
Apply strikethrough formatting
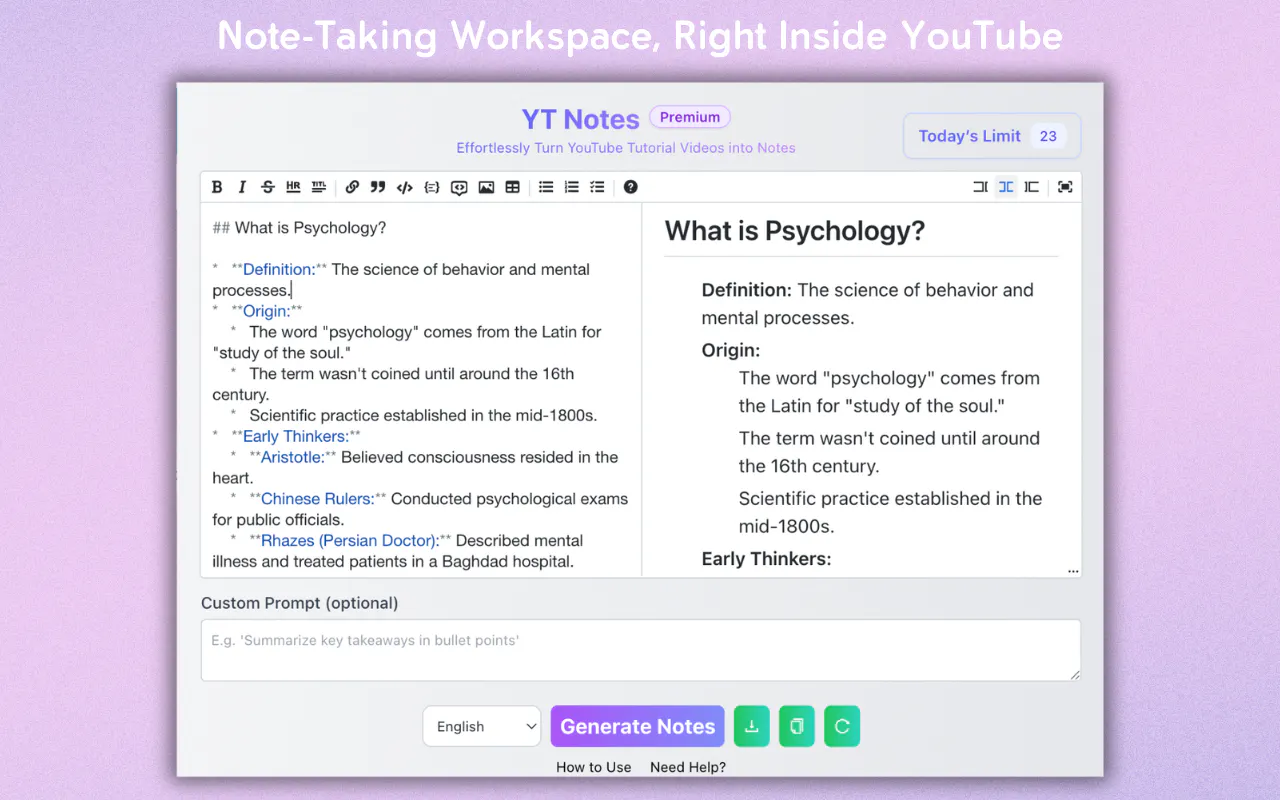(268, 187)
